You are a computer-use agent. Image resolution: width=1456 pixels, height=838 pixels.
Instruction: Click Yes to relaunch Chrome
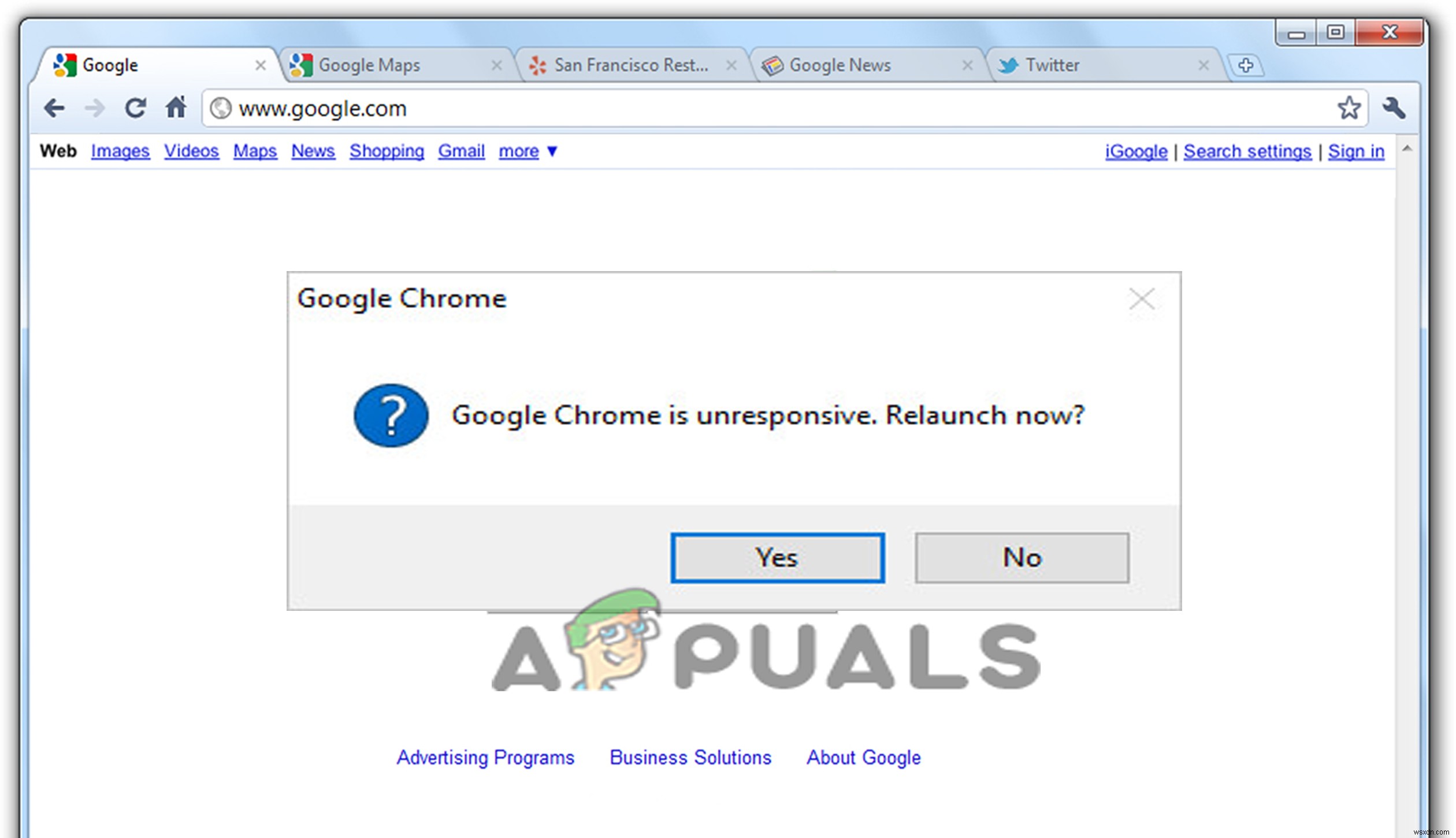click(777, 557)
